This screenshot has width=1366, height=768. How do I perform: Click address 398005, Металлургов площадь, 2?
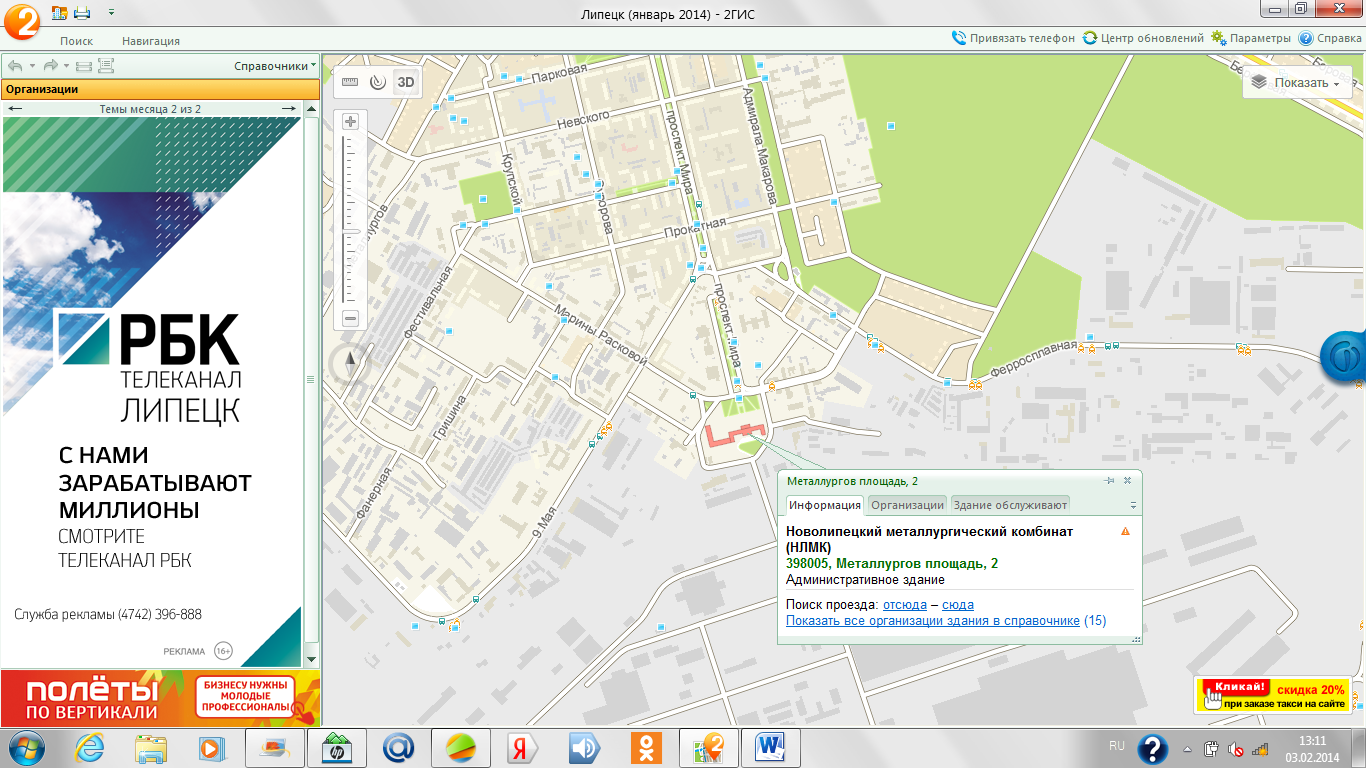(x=892, y=564)
